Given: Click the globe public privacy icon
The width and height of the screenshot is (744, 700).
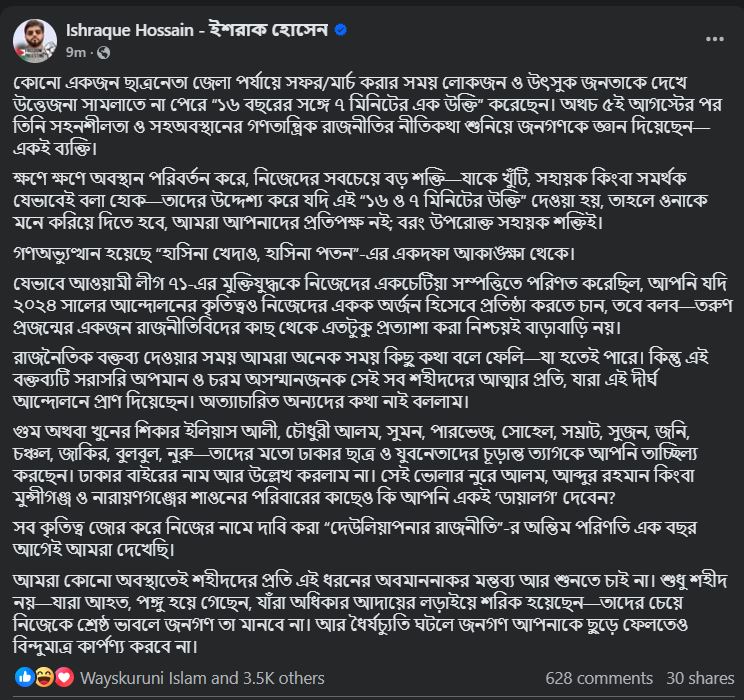Looking at the screenshot, I should (103, 53).
